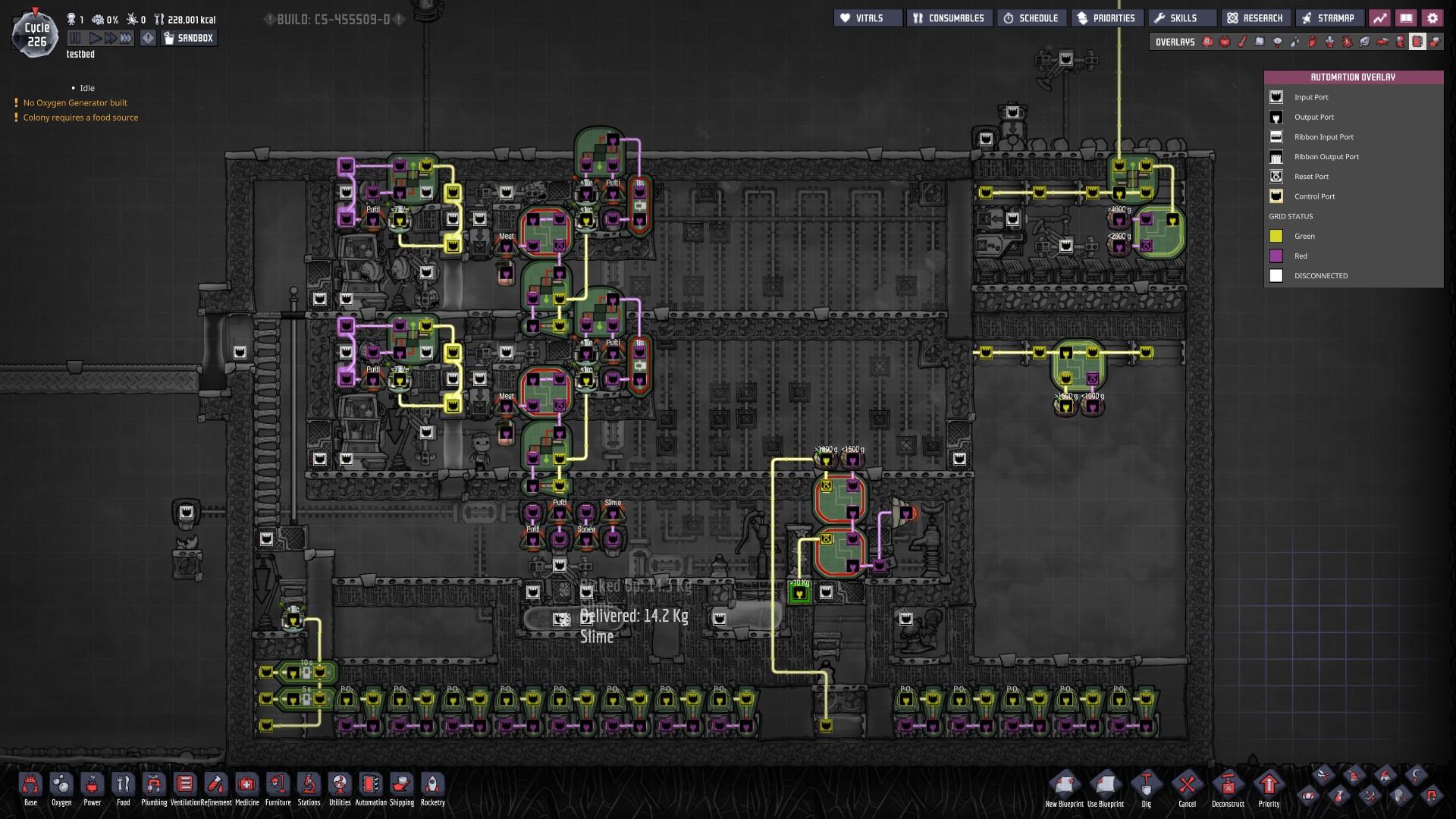Toggle the Oxygen overlay
Image resolution: width=1456 pixels, height=819 pixels.
click(x=1208, y=42)
